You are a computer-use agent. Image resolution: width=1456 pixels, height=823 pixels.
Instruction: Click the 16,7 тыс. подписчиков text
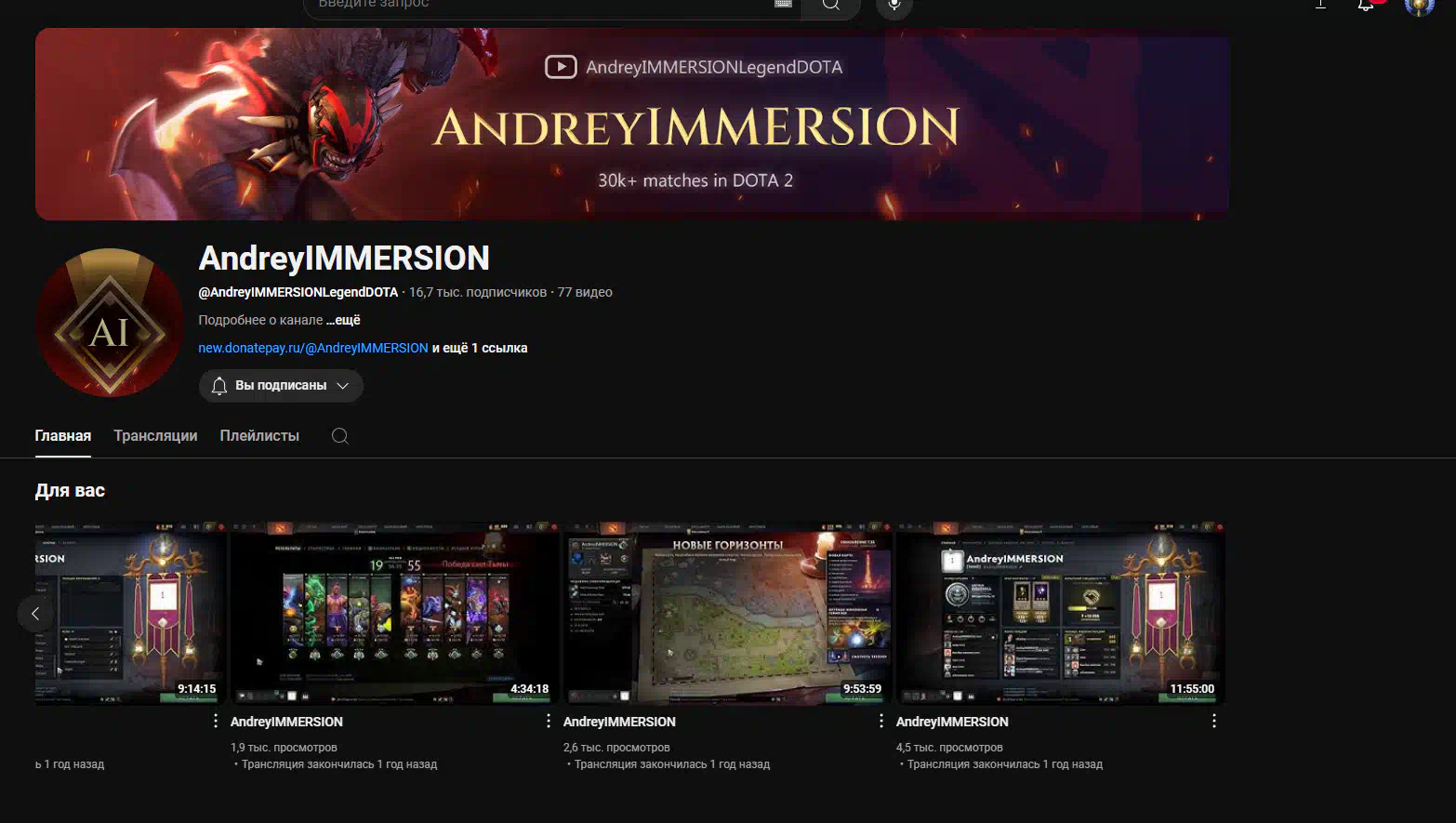click(478, 292)
